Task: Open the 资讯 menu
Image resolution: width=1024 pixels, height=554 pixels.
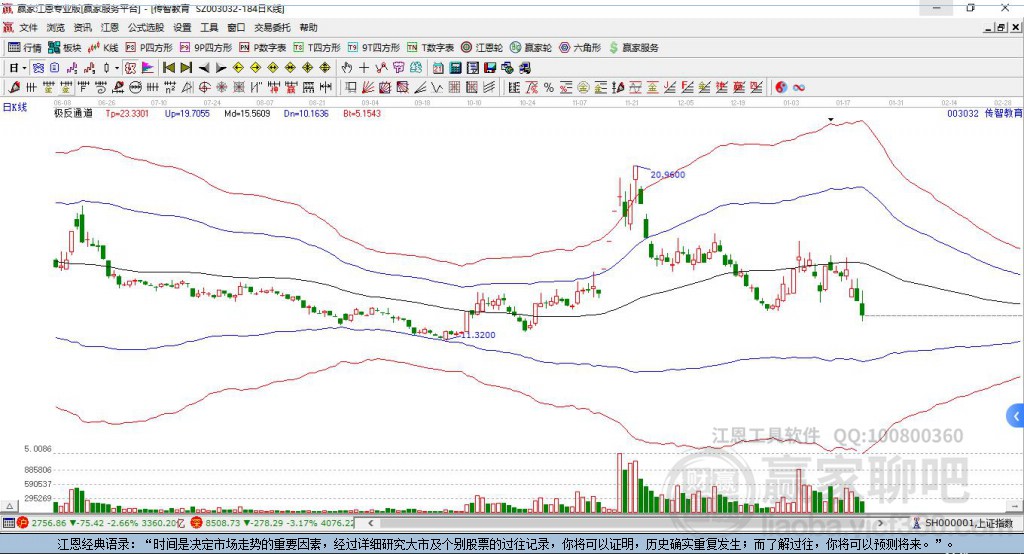Action: click(83, 27)
